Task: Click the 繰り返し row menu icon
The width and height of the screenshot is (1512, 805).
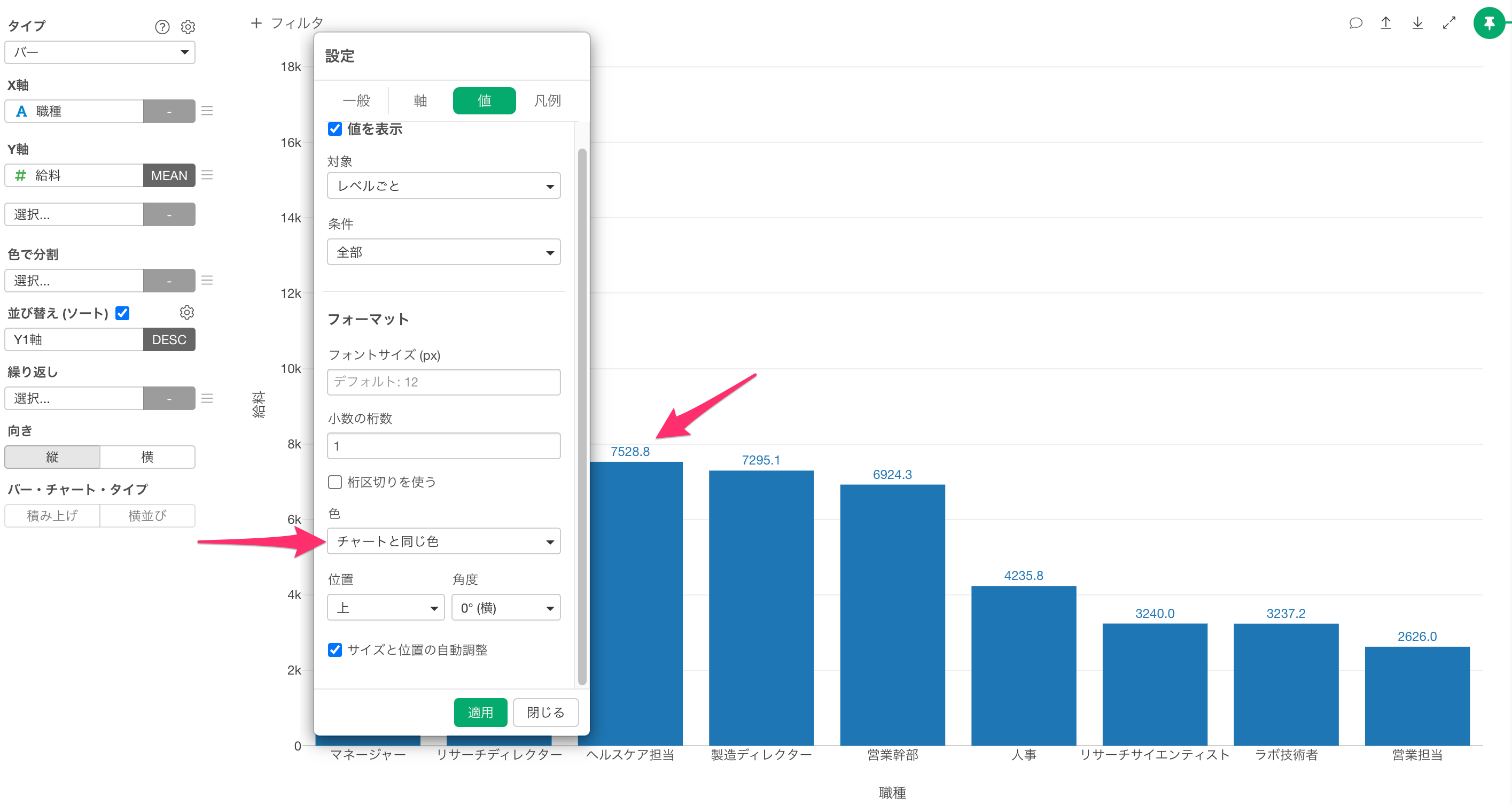Action: [x=207, y=398]
